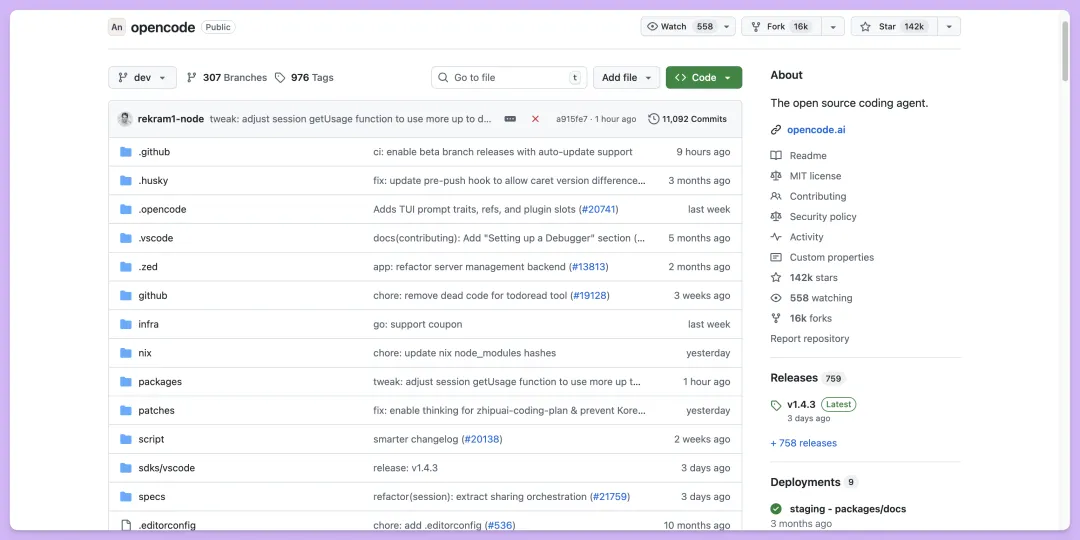
Task: Click rekram1-node avatar image
Action: click(x=125, y=119)
